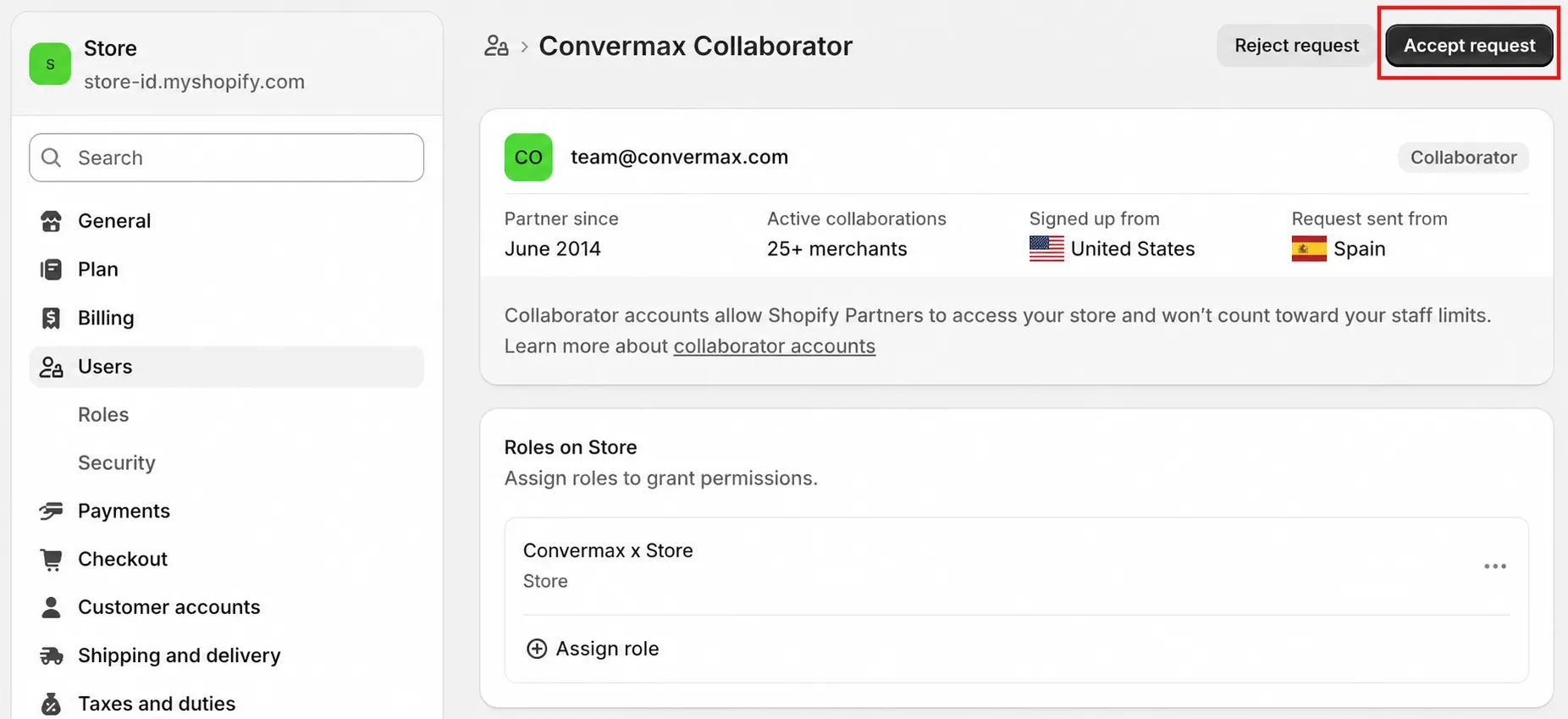Click the Request sent from label
Viewport: 1568px width, 719px height.
pyautogui.click(x=1369, y=218)
